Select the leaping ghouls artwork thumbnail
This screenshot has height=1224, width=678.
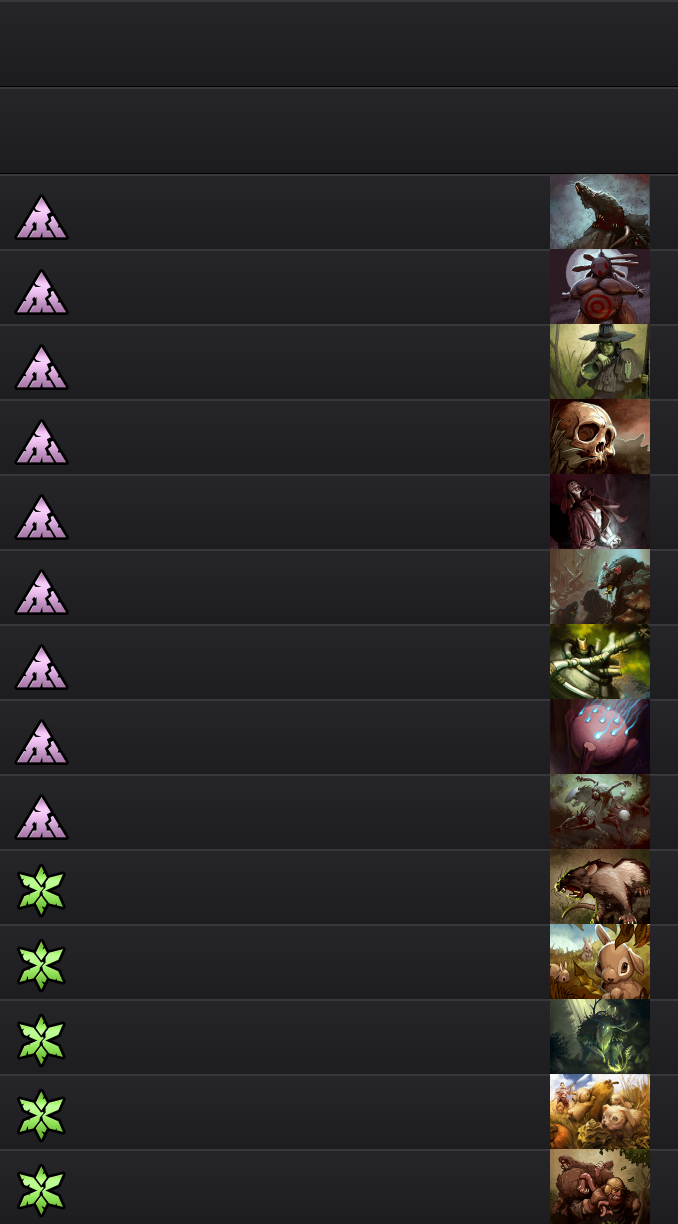pos(600,812)
